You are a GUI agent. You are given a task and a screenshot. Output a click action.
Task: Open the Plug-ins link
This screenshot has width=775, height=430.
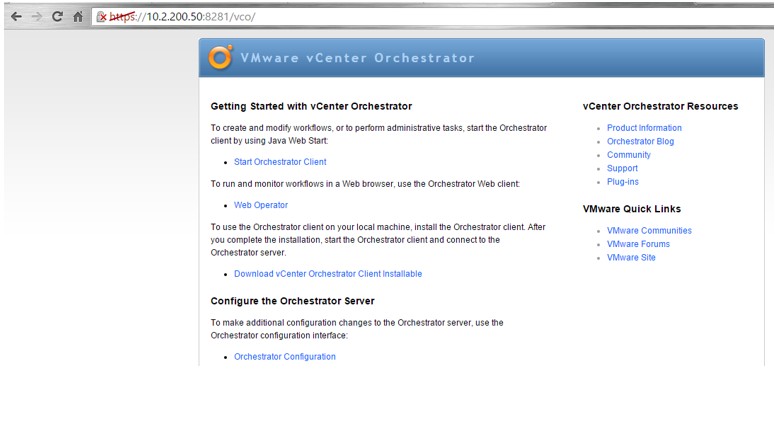pos(623,182)
